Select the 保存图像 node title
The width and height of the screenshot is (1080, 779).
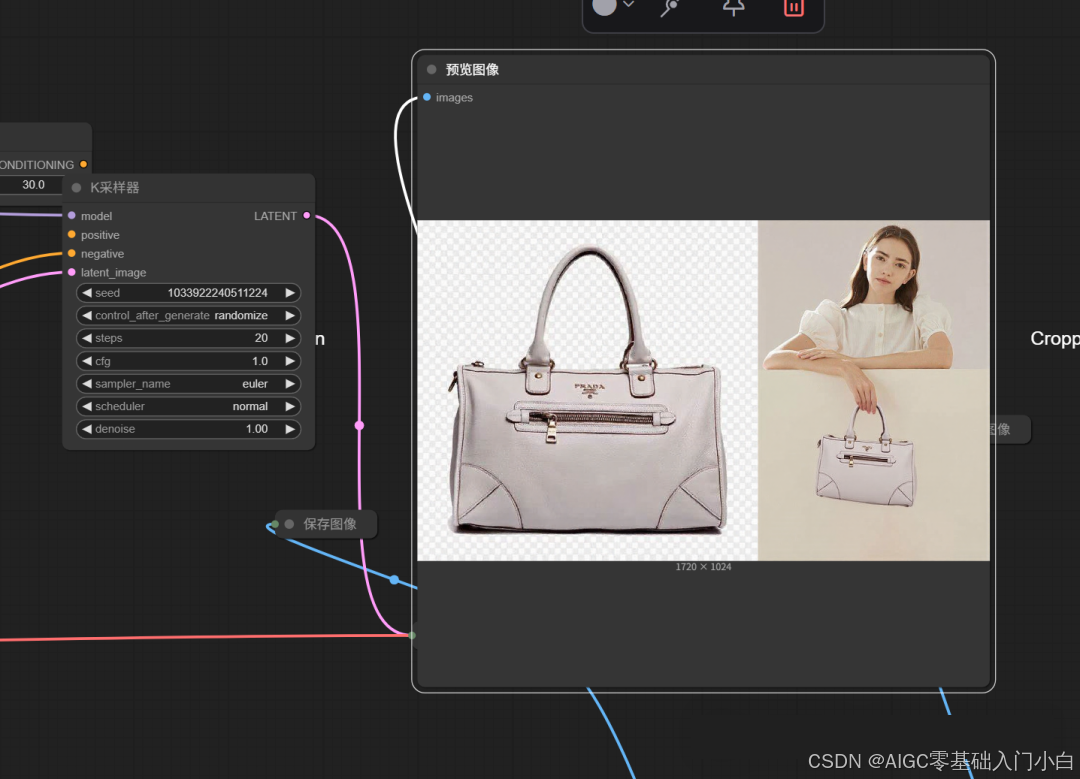[330, 524]
